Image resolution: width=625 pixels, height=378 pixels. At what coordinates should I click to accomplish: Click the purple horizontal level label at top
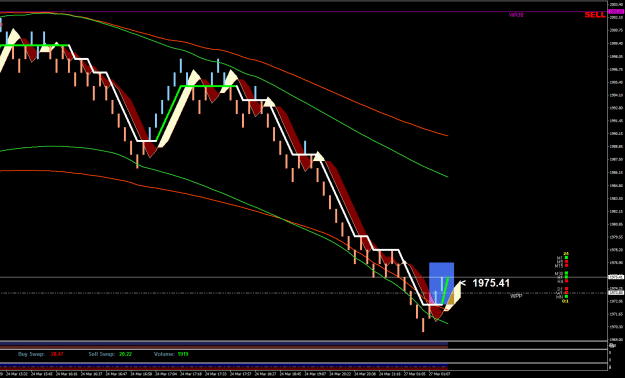click(516, 15)
